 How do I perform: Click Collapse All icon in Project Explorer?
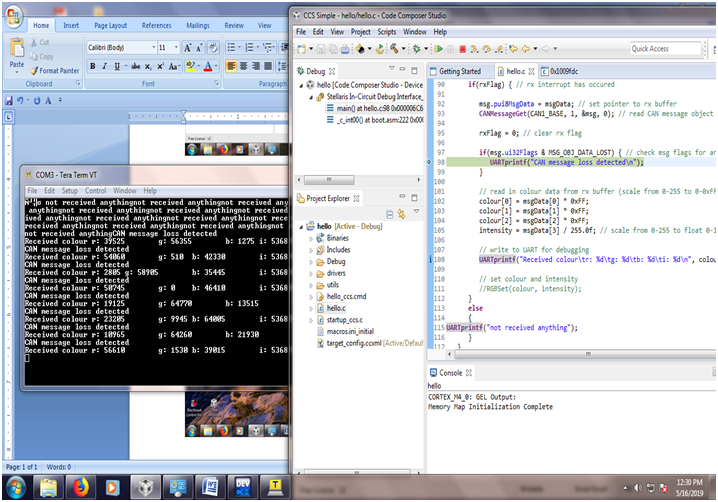[x=389, y=214]
